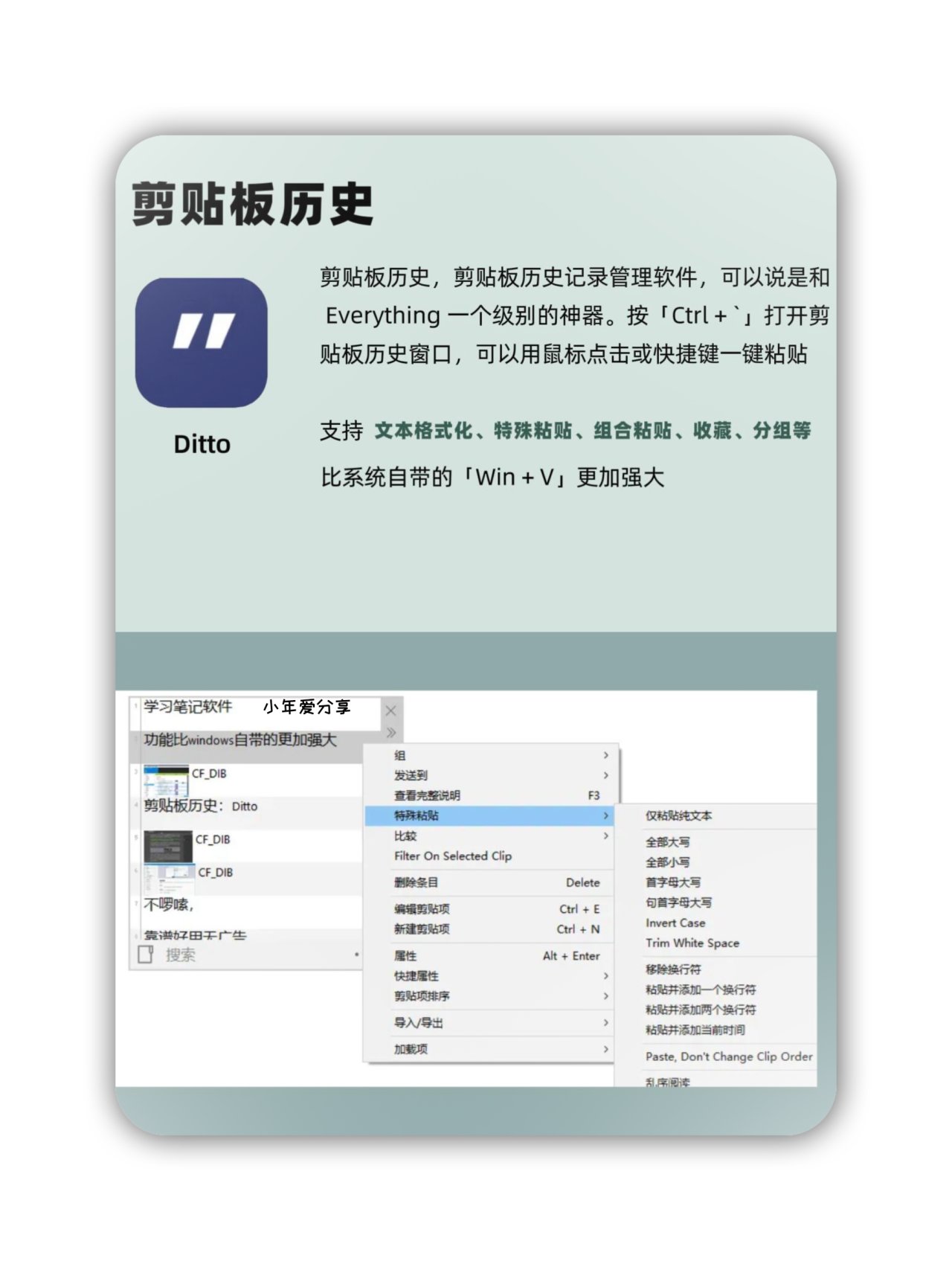Screen dimensions: 952x1270
Task: Expand the 发送到 submenu
Action: click(x=491, y=775)
